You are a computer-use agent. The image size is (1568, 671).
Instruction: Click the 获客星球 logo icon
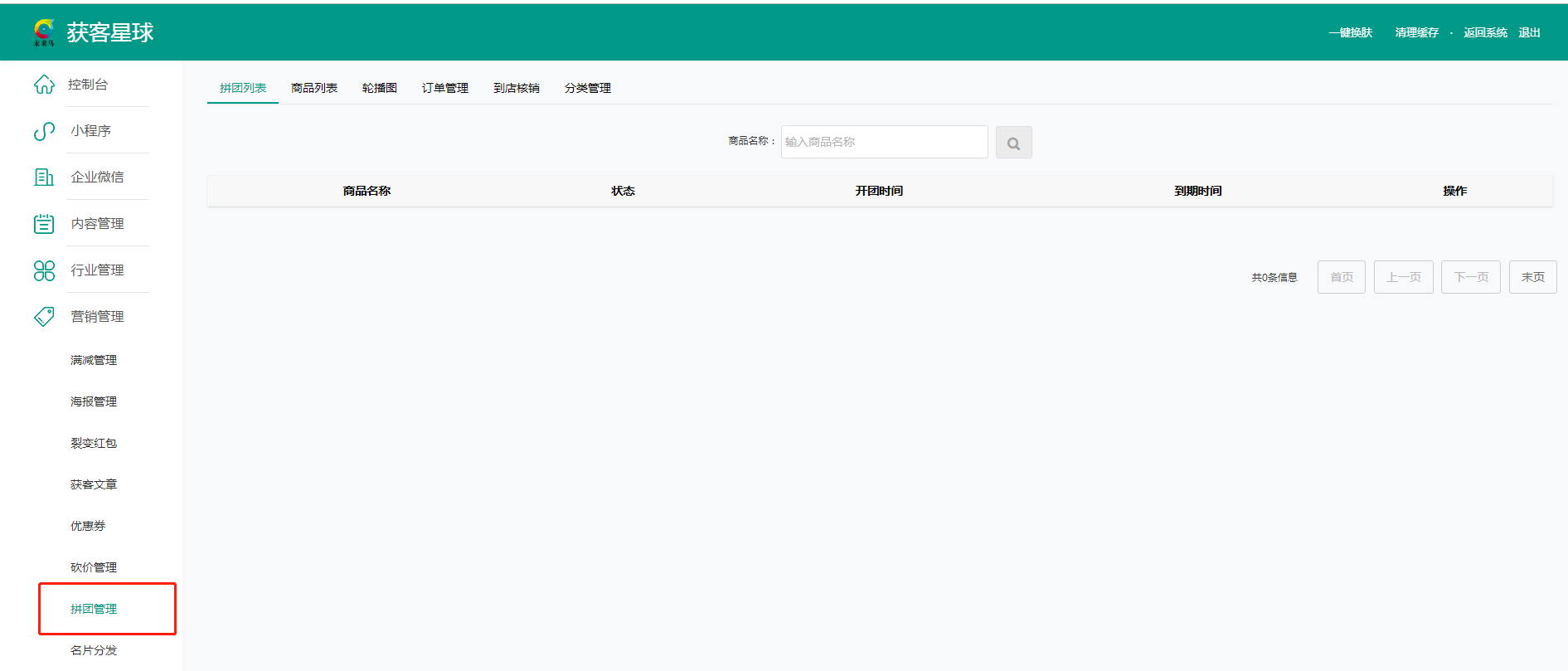click(x=44, y=32)
